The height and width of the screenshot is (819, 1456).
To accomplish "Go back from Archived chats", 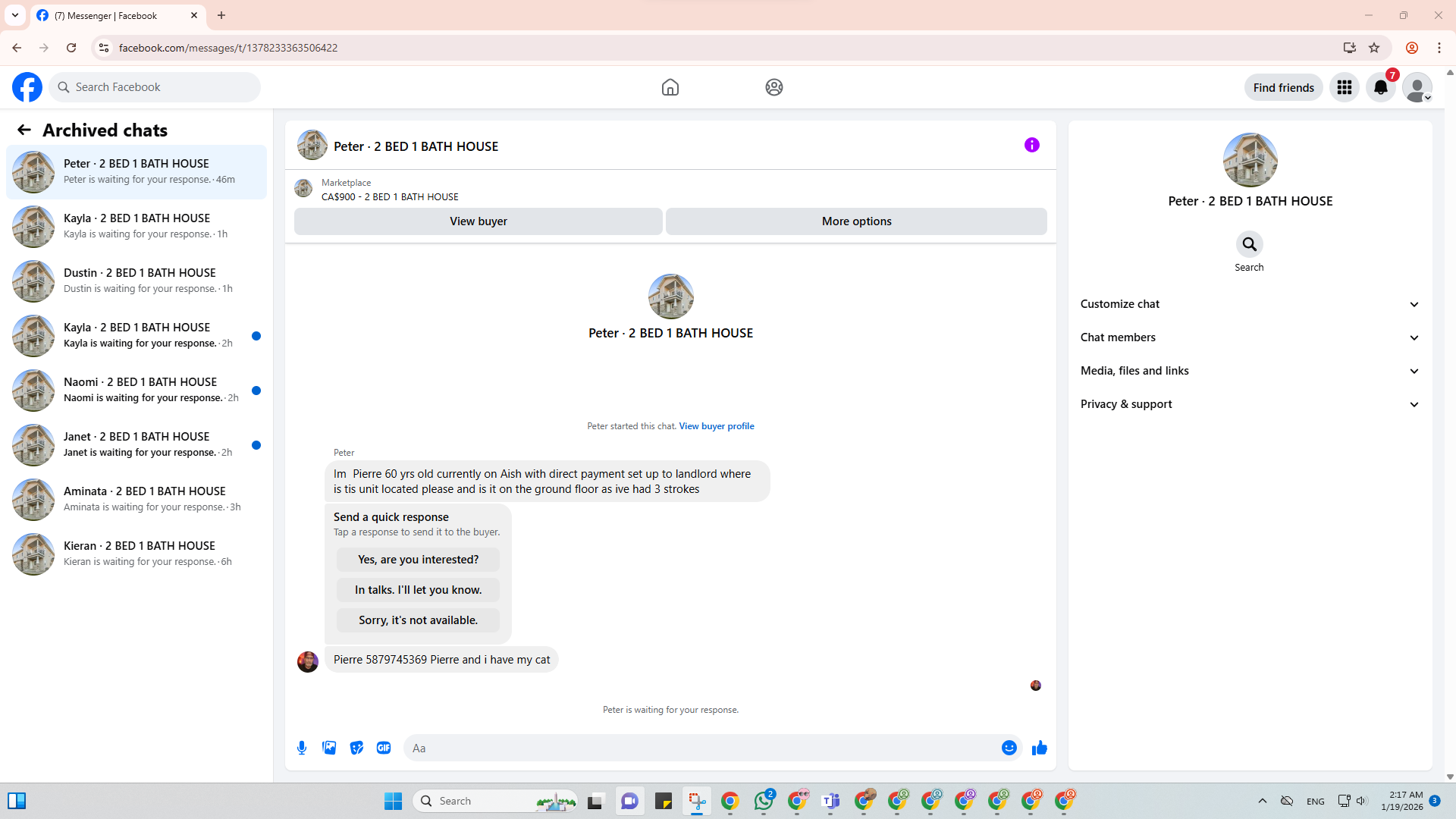I will tap(24, 130).
